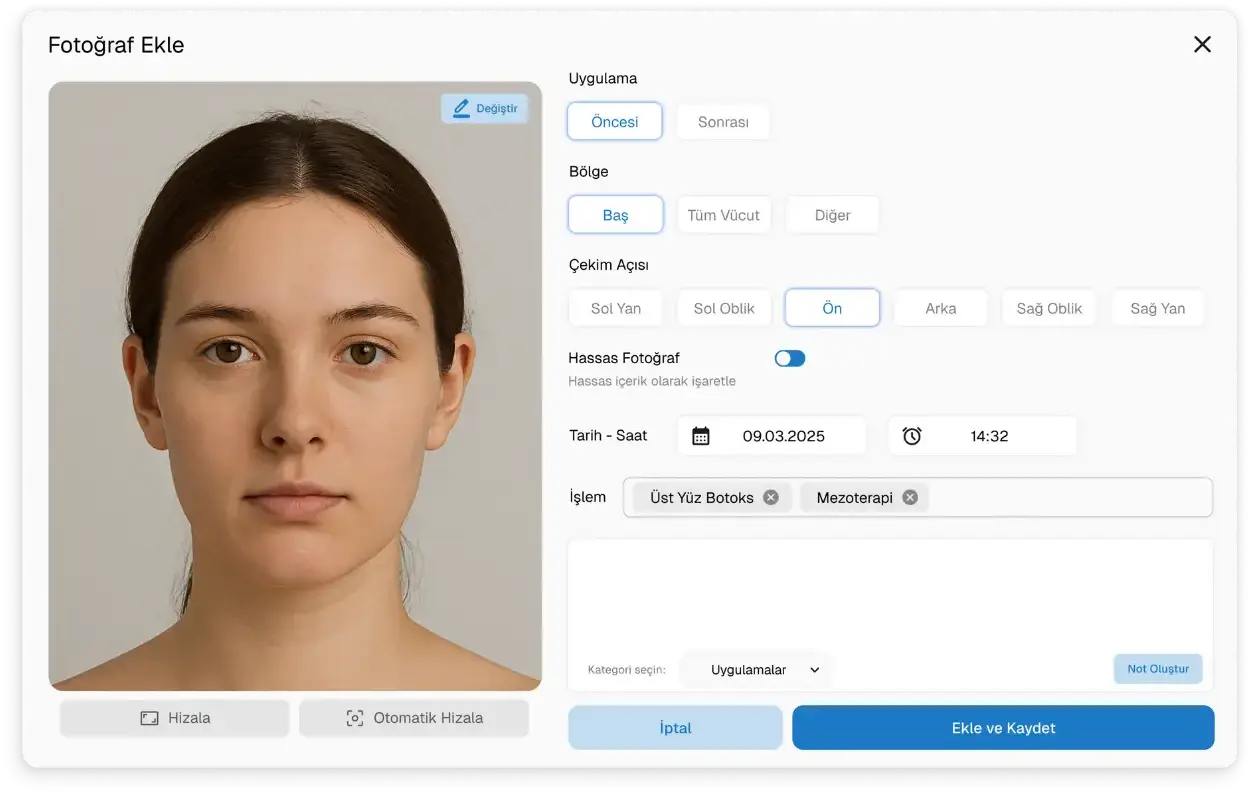Click the Hizala crop icon
The image size is (1252, 794).
[x=149, y=718]
